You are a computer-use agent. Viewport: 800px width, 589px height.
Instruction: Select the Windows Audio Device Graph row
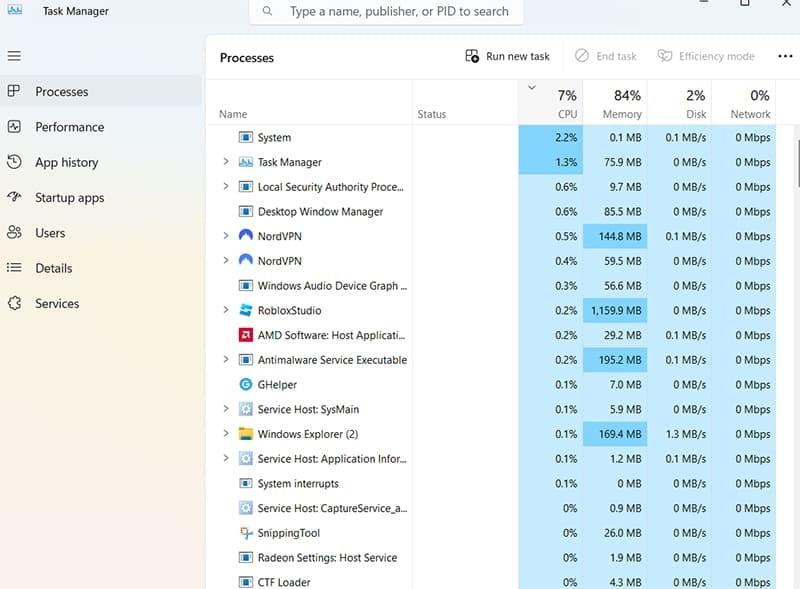tap(493, 285)
